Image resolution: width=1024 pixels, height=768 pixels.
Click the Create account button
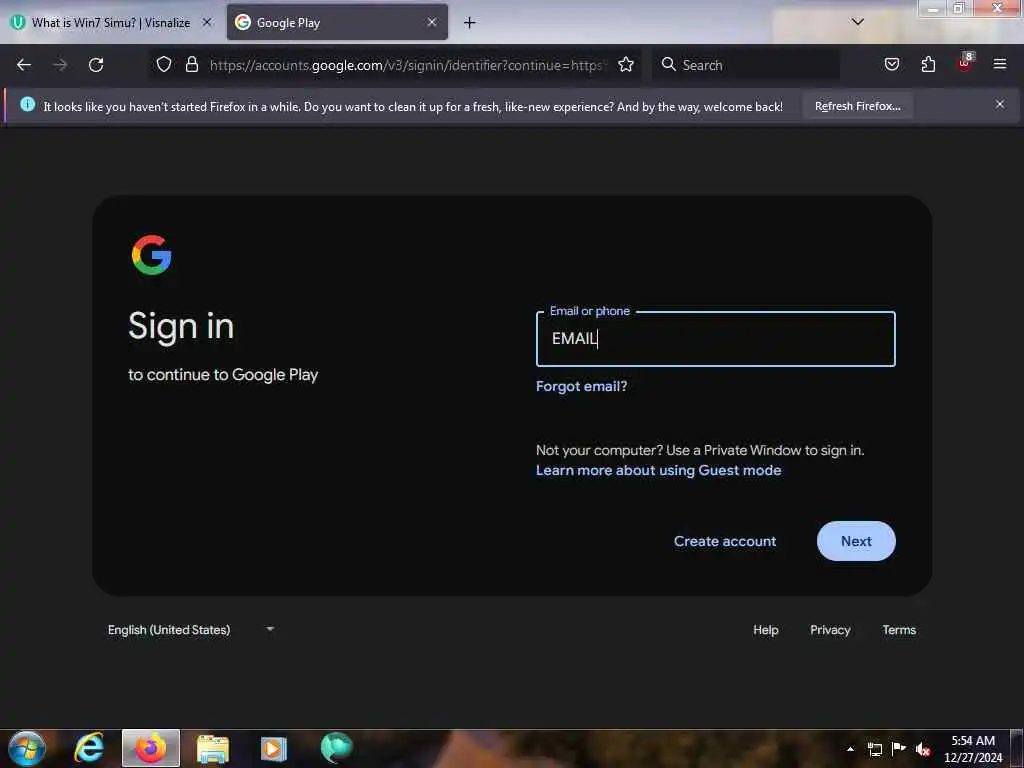(725, 541)
